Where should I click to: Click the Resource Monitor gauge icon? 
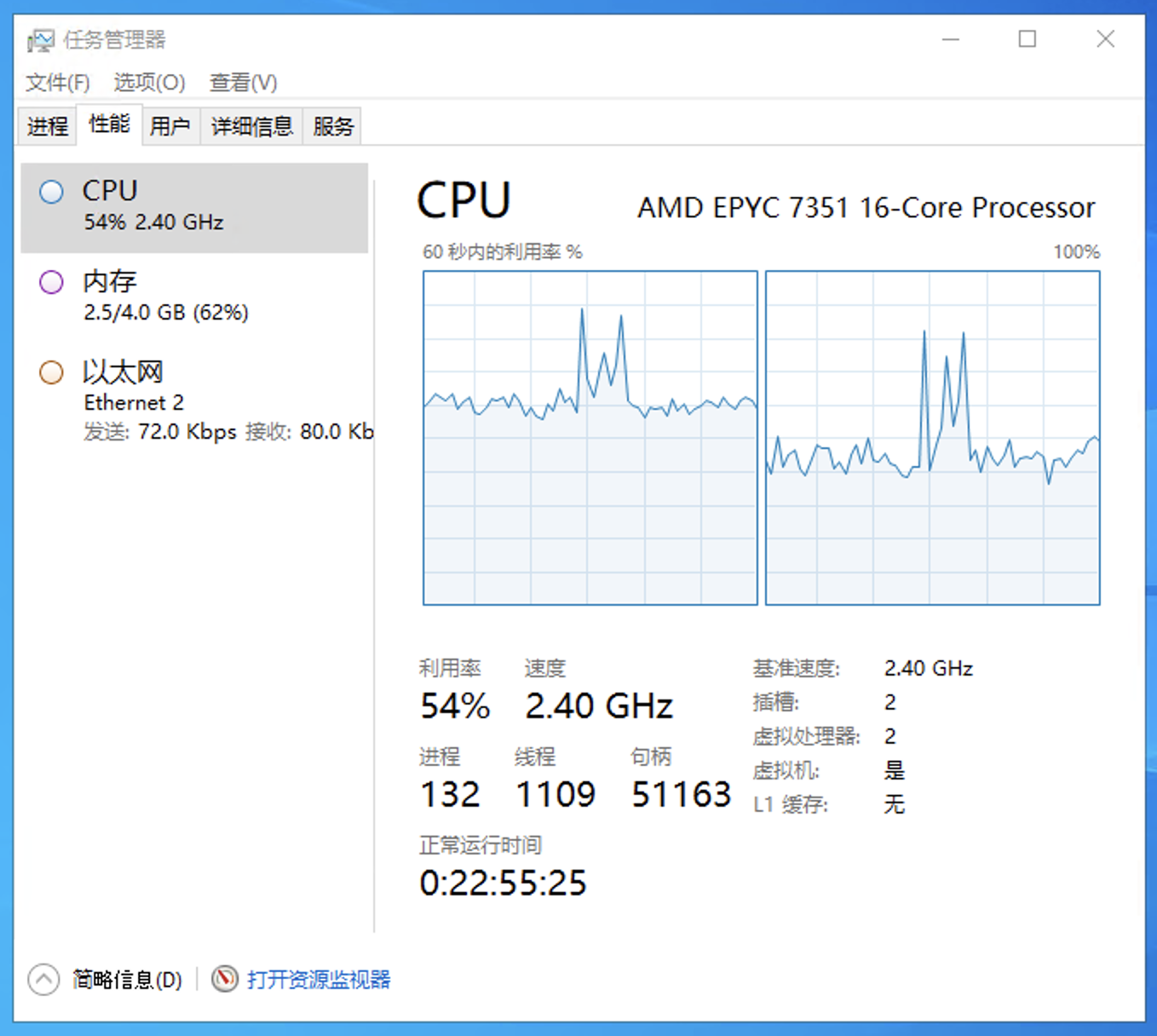click(225, 979)
